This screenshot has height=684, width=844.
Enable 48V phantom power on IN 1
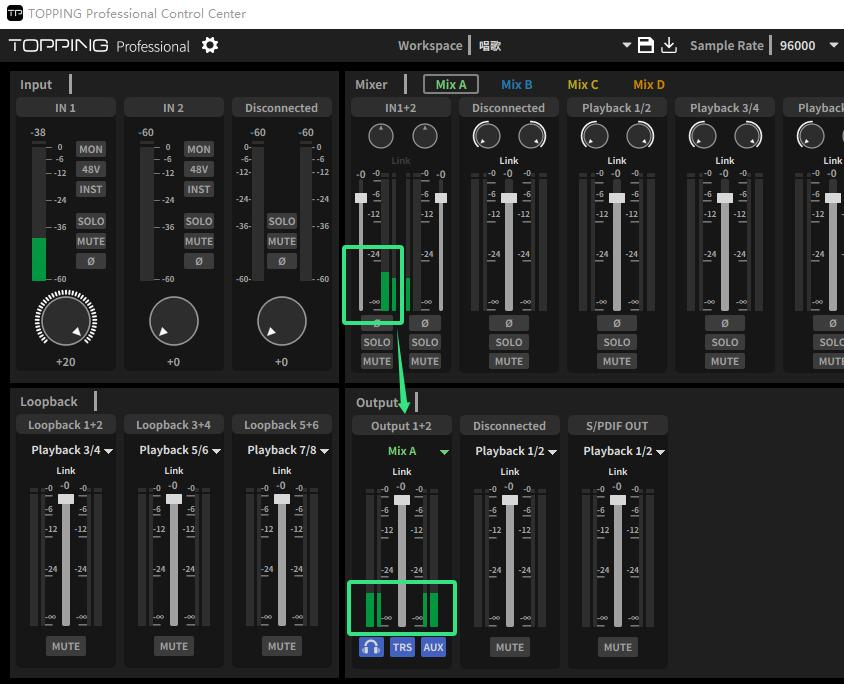90,169
